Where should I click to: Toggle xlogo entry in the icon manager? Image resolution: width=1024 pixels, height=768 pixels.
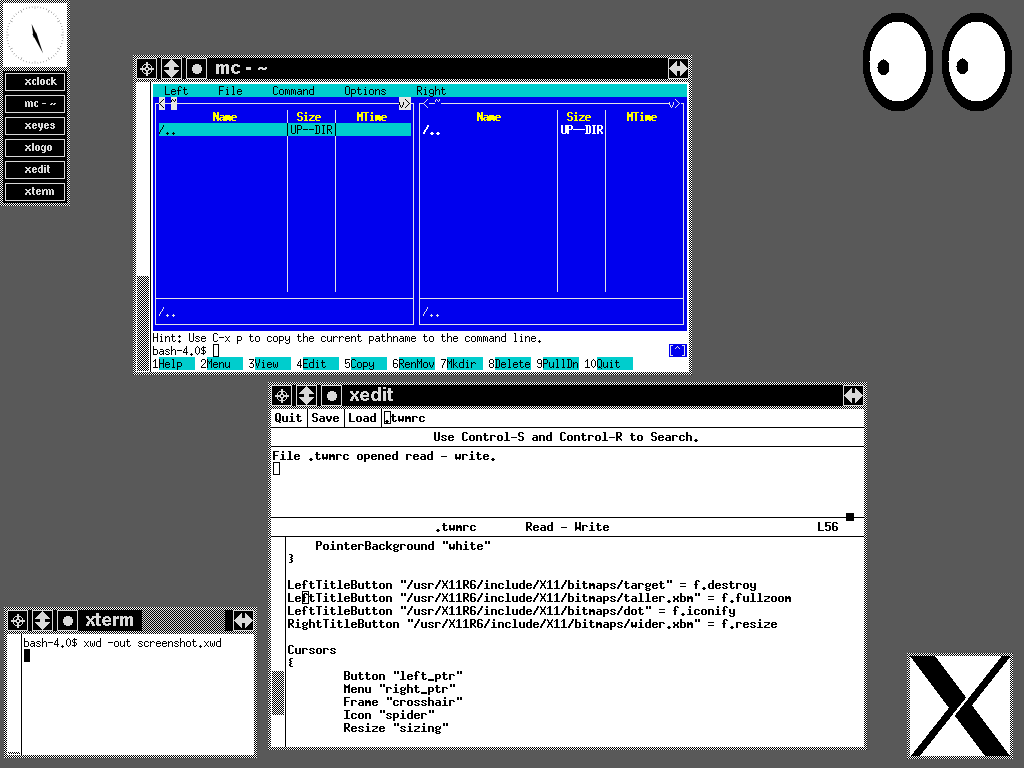click(36, 147)
